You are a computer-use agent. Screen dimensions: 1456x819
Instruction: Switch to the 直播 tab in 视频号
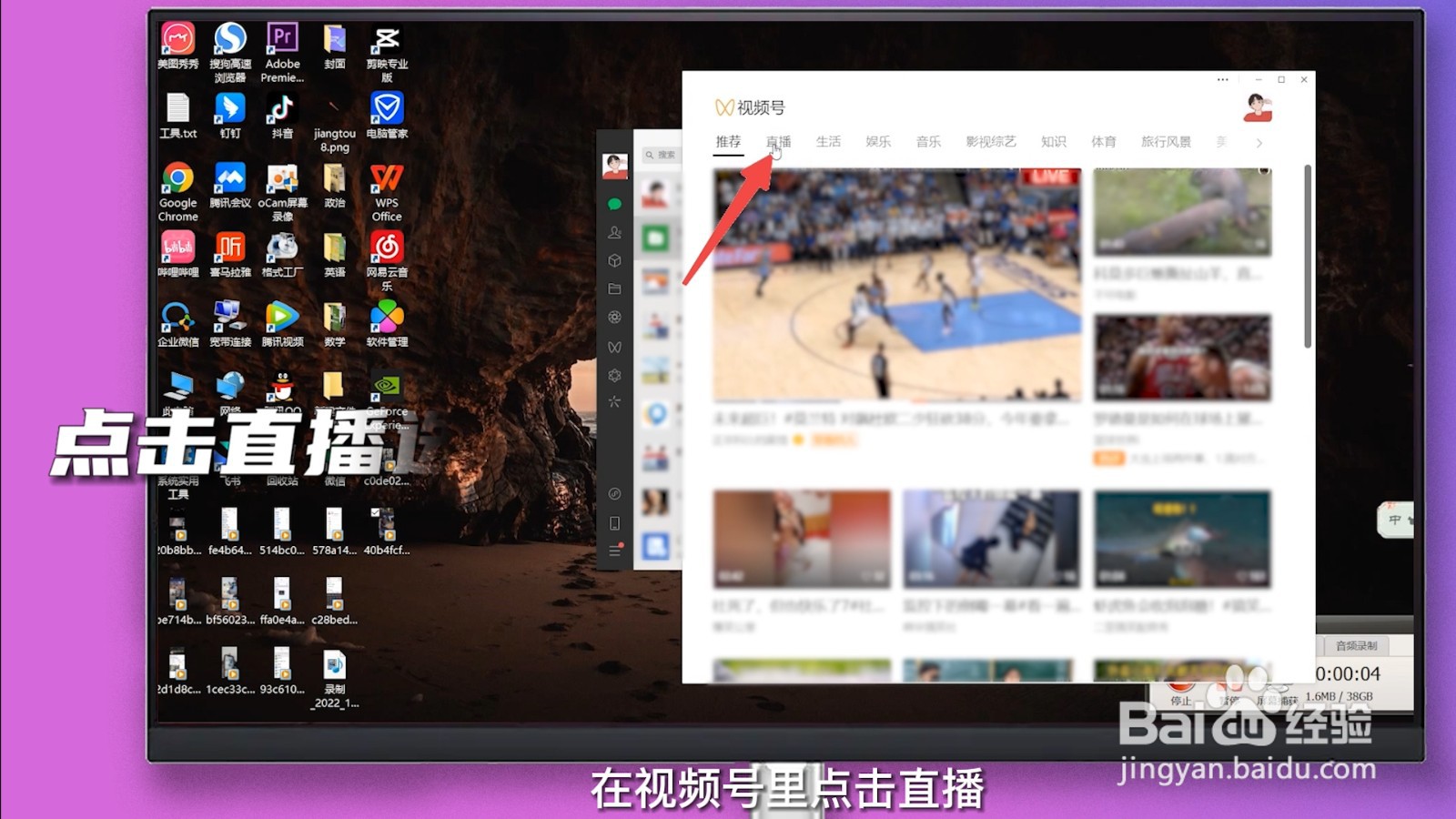point(778,141)
